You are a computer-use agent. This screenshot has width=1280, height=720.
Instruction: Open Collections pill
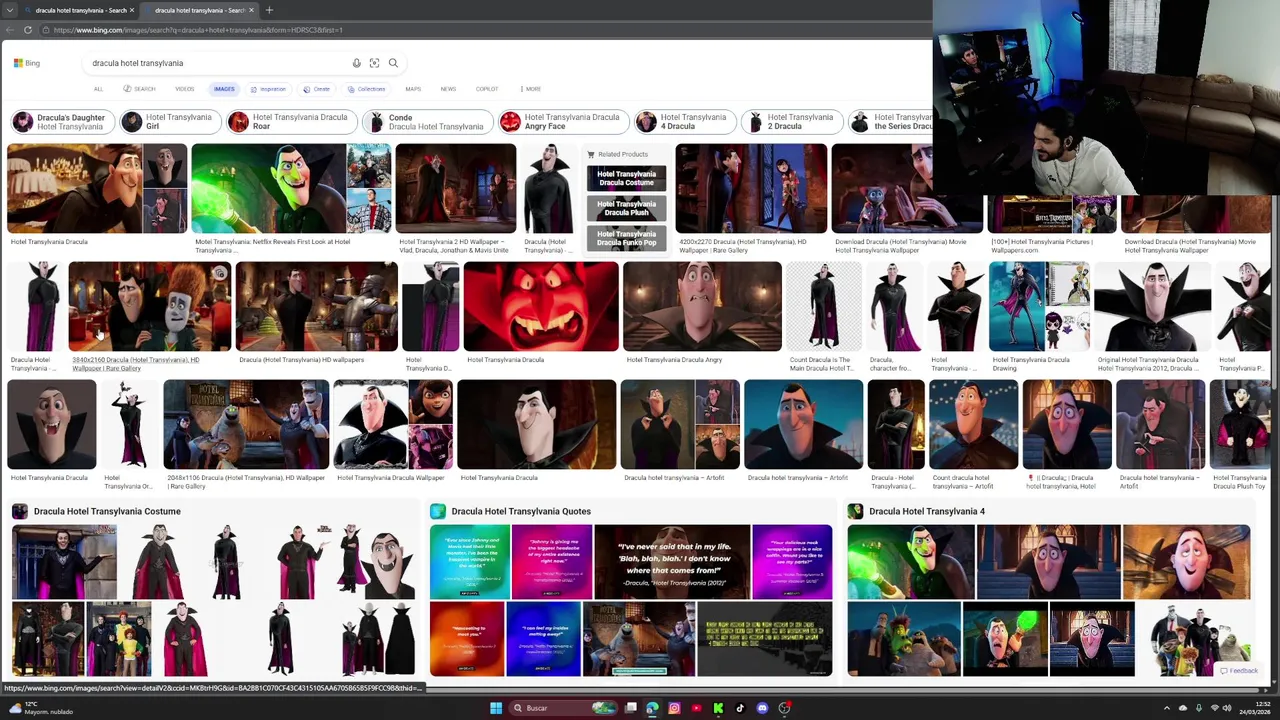[x=366, y=89]
